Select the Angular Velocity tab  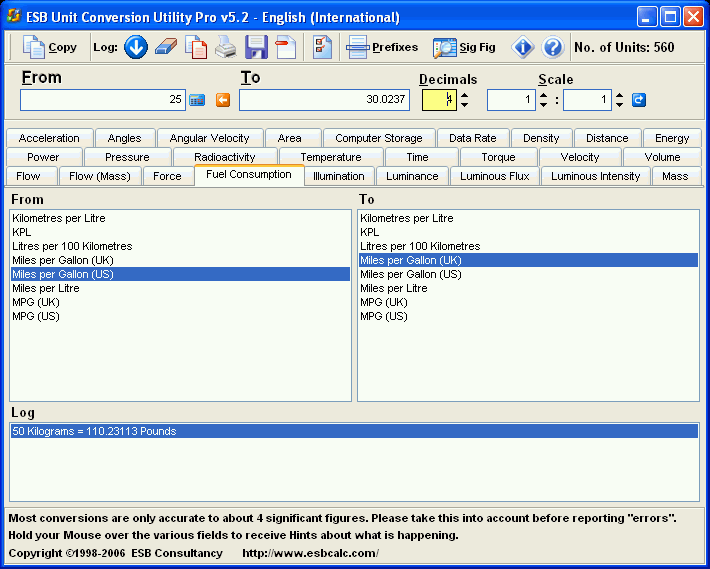210,138
